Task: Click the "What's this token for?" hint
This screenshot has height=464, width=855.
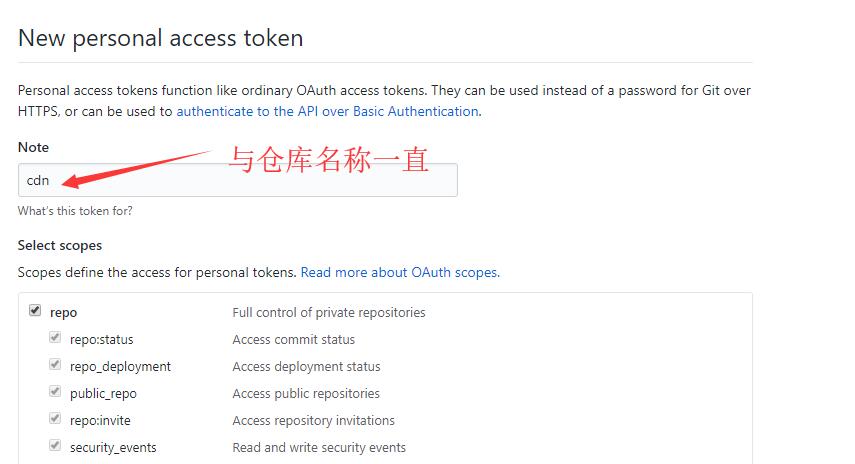Action: [75, 211]
